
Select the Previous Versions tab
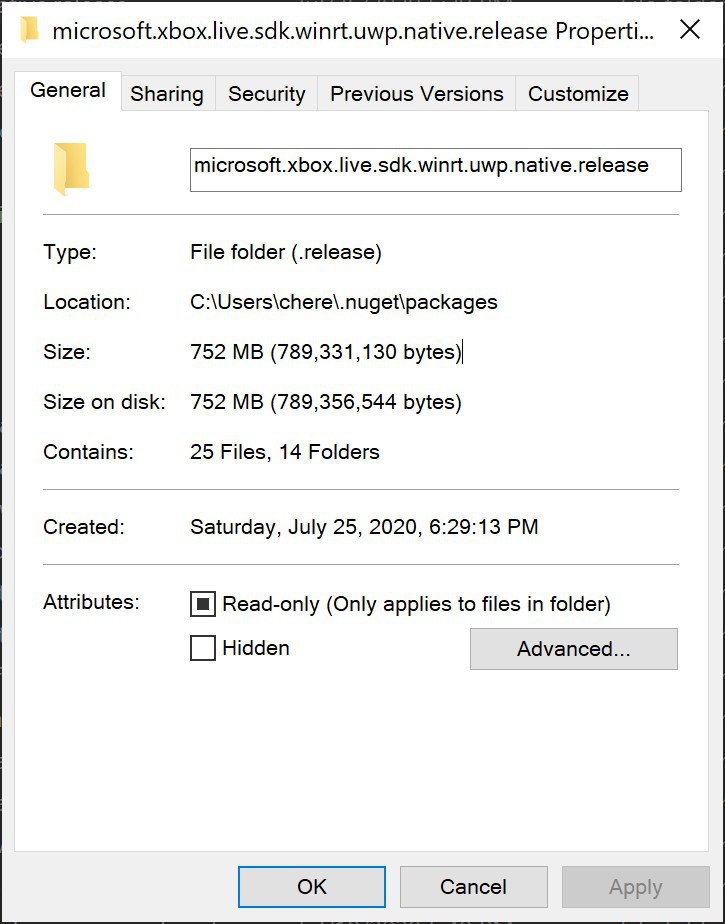click(x=417, y=94)
